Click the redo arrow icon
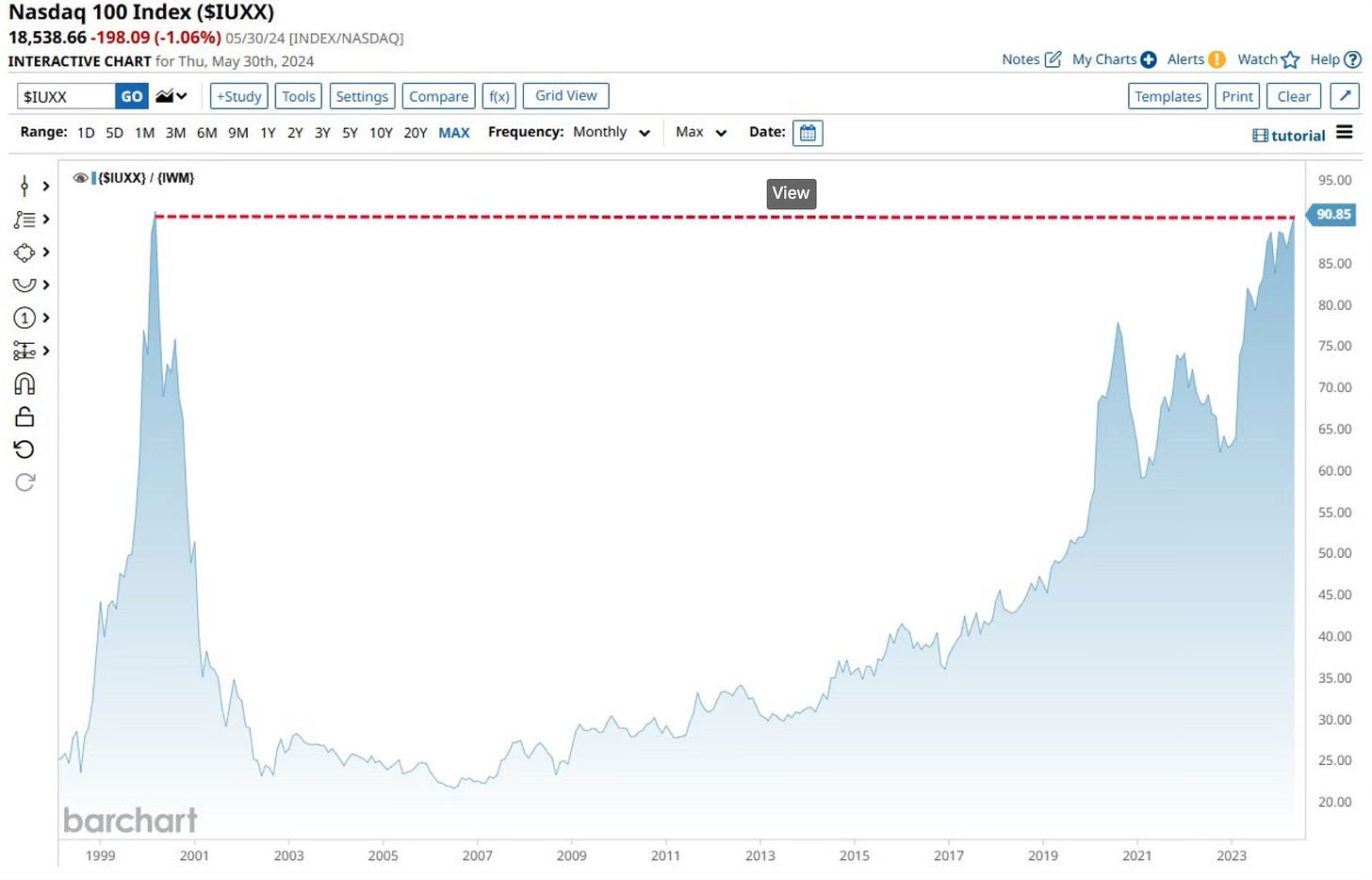The height and width of the screenshot is (880, 1372). coord(24,482)
